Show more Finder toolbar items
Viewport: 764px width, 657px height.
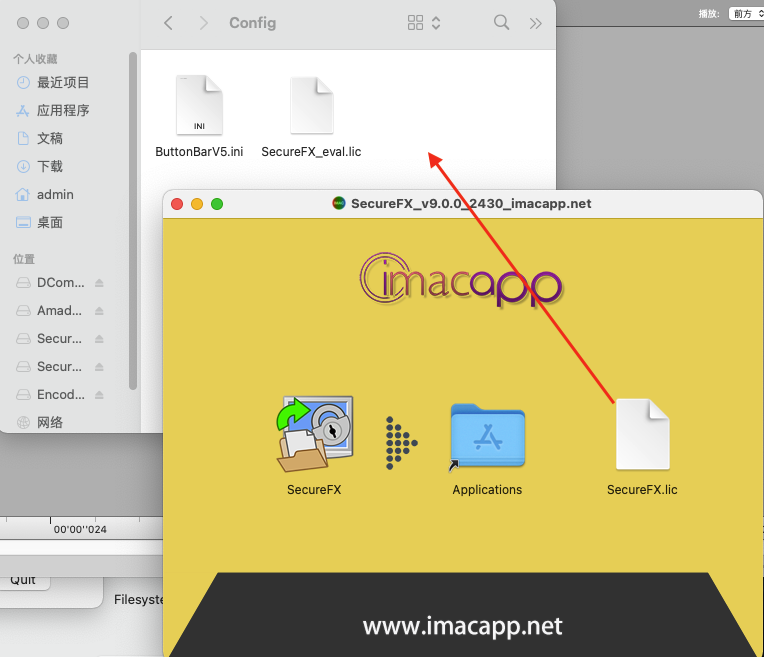[x=535, y=23]
